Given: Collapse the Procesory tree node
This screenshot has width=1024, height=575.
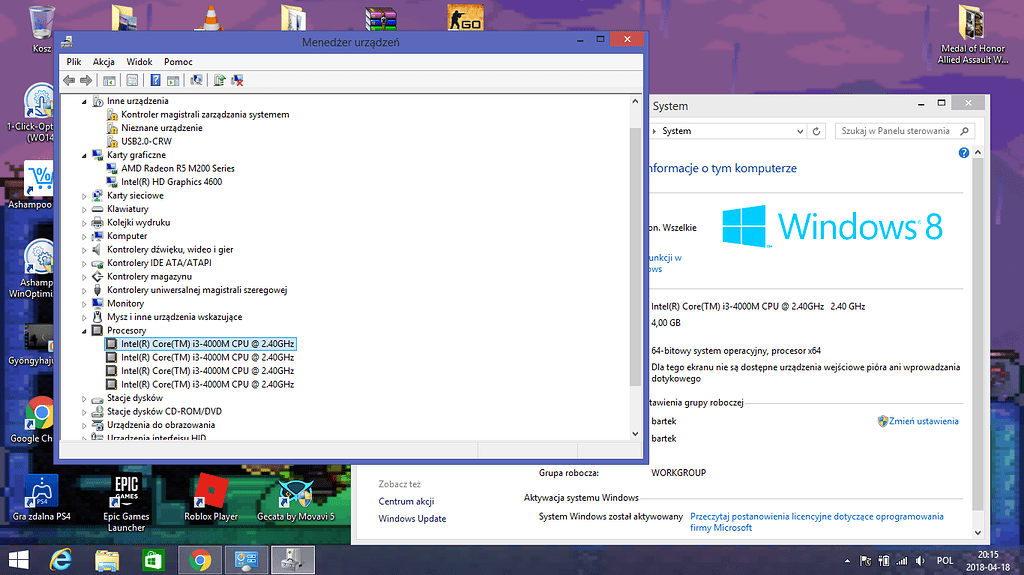Looking at the screenshot, I should tap(85, 330).
